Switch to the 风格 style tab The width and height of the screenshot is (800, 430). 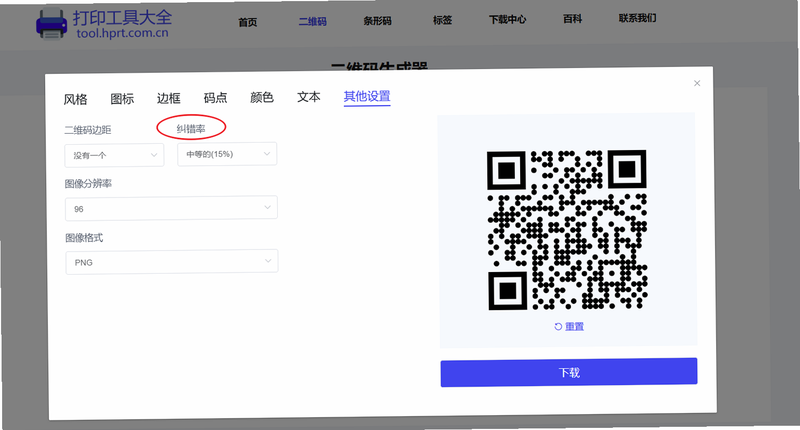pyautogui.click(x=76, y=99)
